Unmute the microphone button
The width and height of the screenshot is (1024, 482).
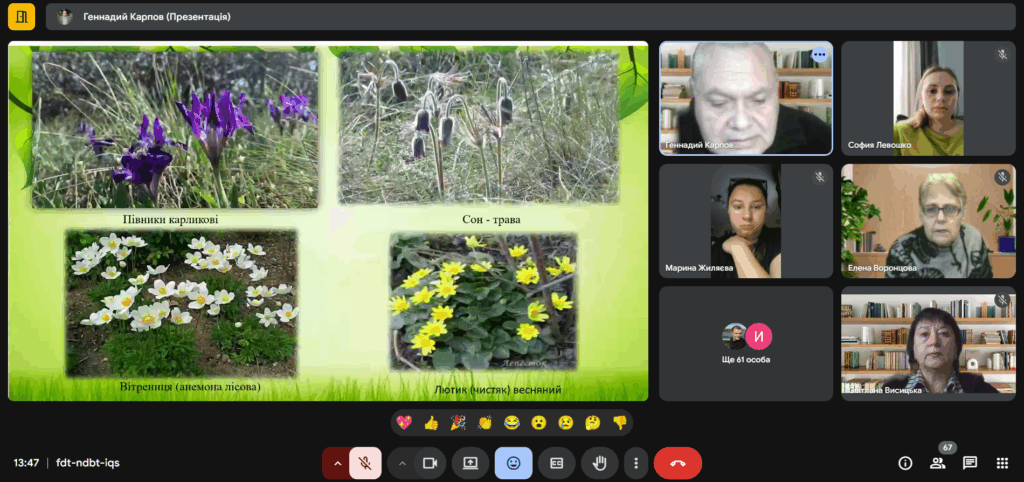coord(366,463)
